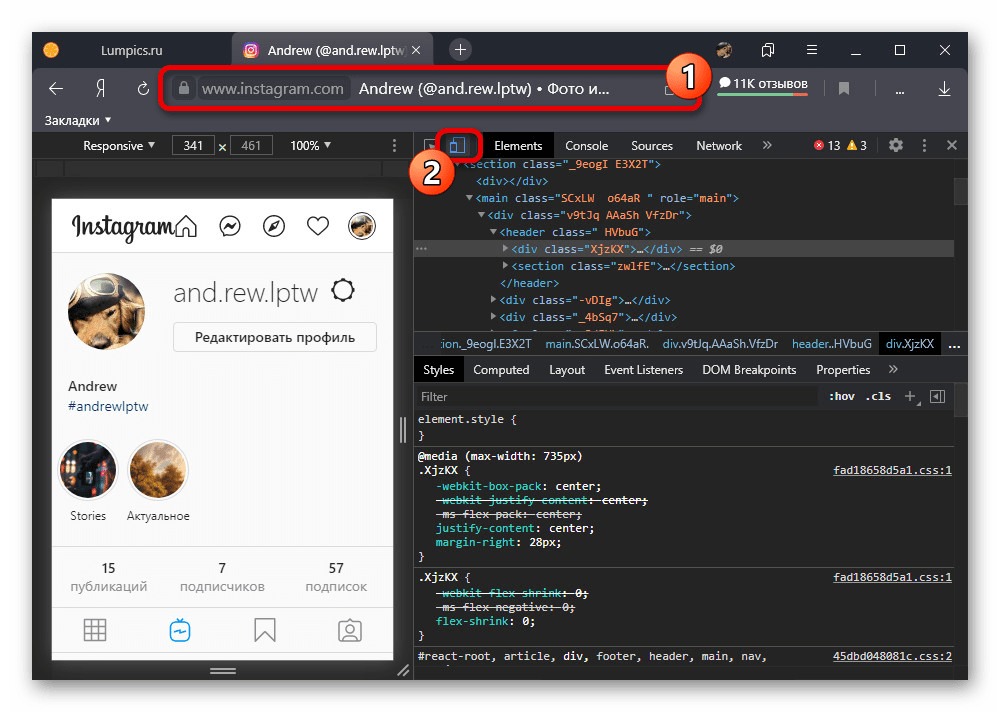Click the Styles Filter input field
The width and height of the screenshot is (1000, 712).
(615, 397)
